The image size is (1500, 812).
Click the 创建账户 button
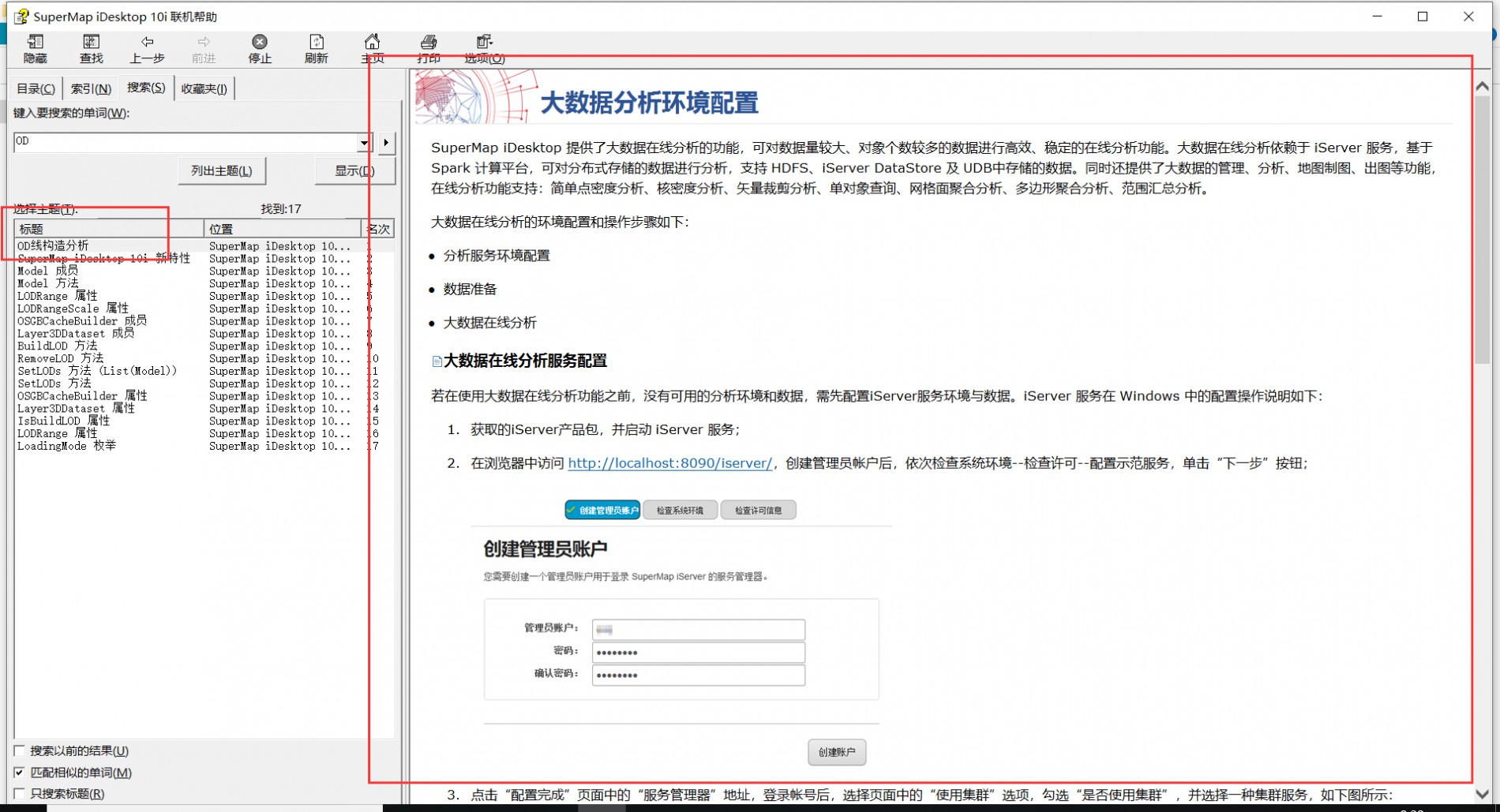(x=837, y=753)
